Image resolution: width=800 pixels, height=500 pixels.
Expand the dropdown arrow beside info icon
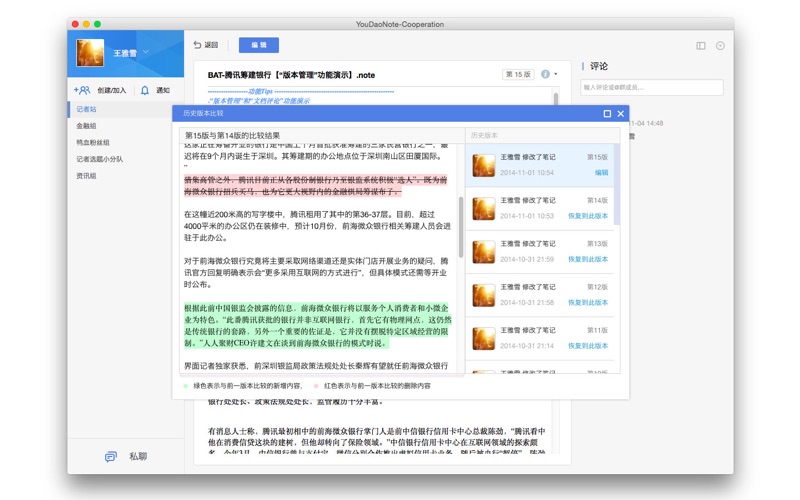click(x=556, y=74)
